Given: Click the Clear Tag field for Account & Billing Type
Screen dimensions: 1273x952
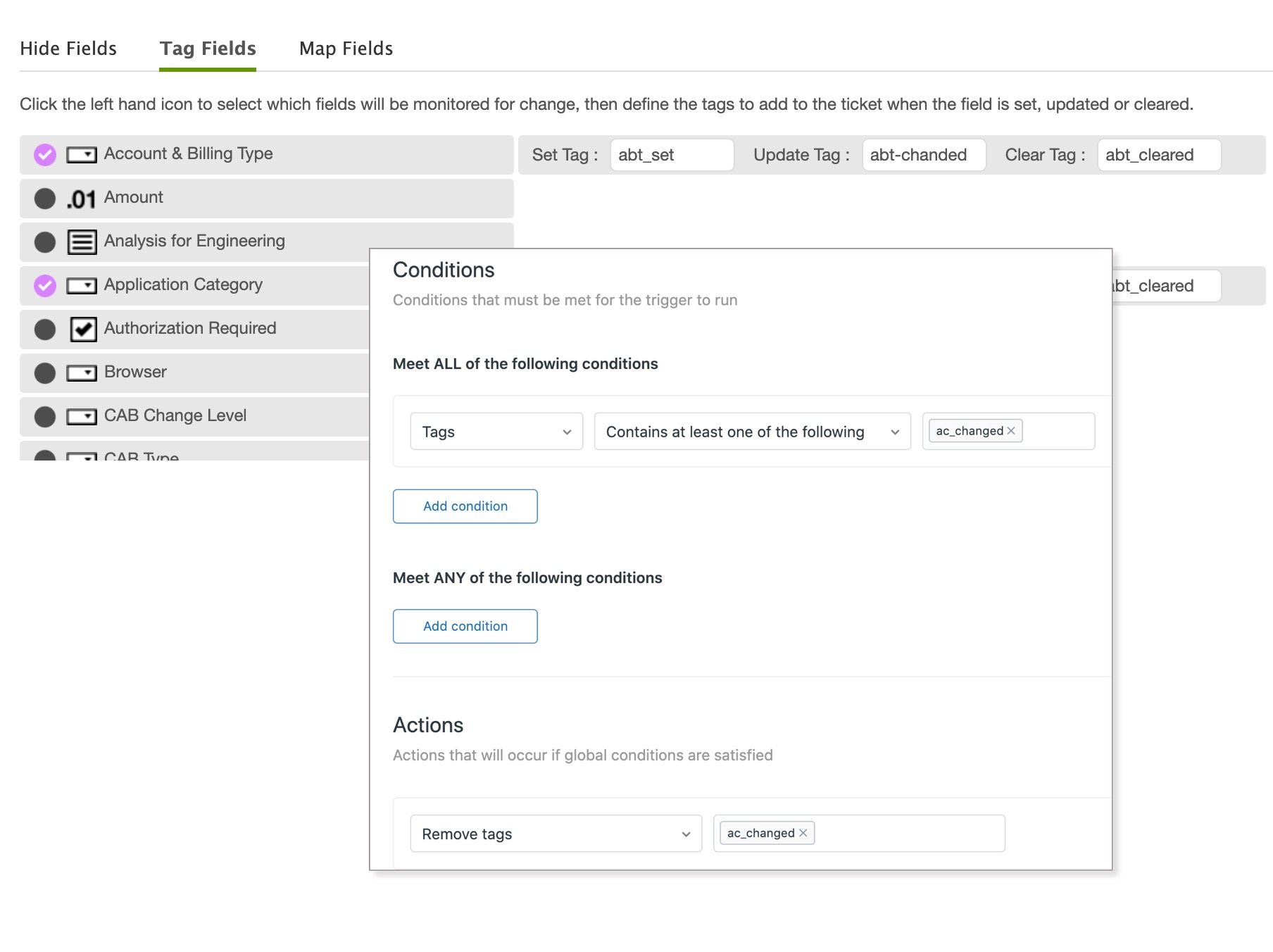Looking at the screenshot, I should (1159, 155).
